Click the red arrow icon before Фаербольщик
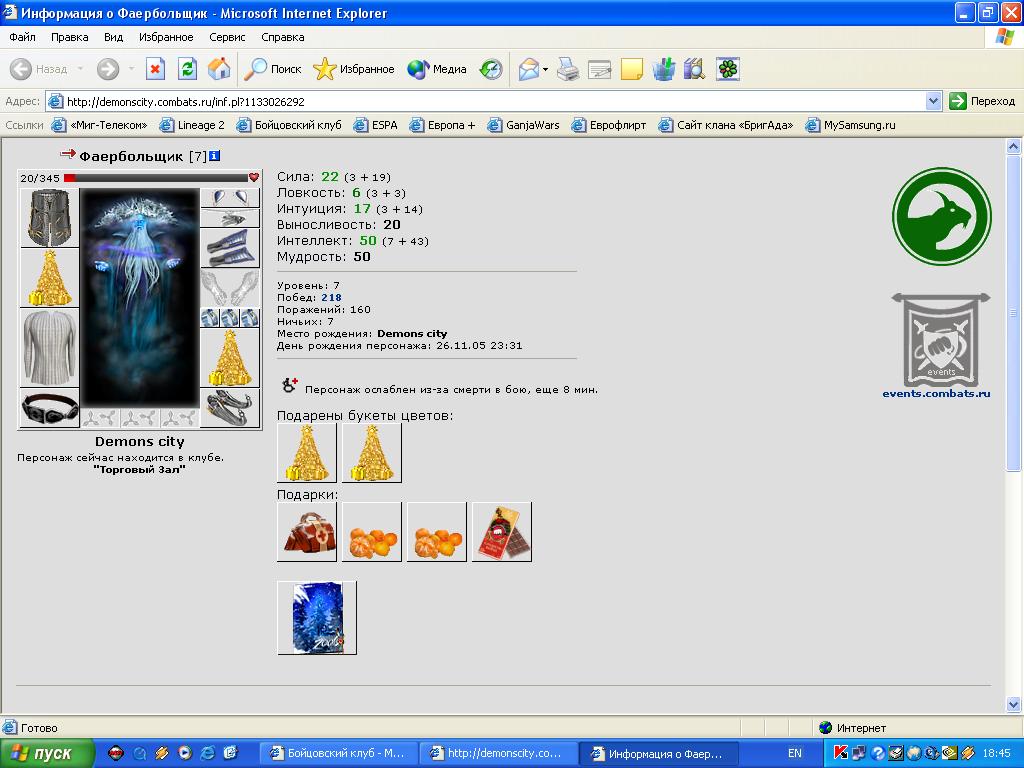1024x768 pixels. 67,154
